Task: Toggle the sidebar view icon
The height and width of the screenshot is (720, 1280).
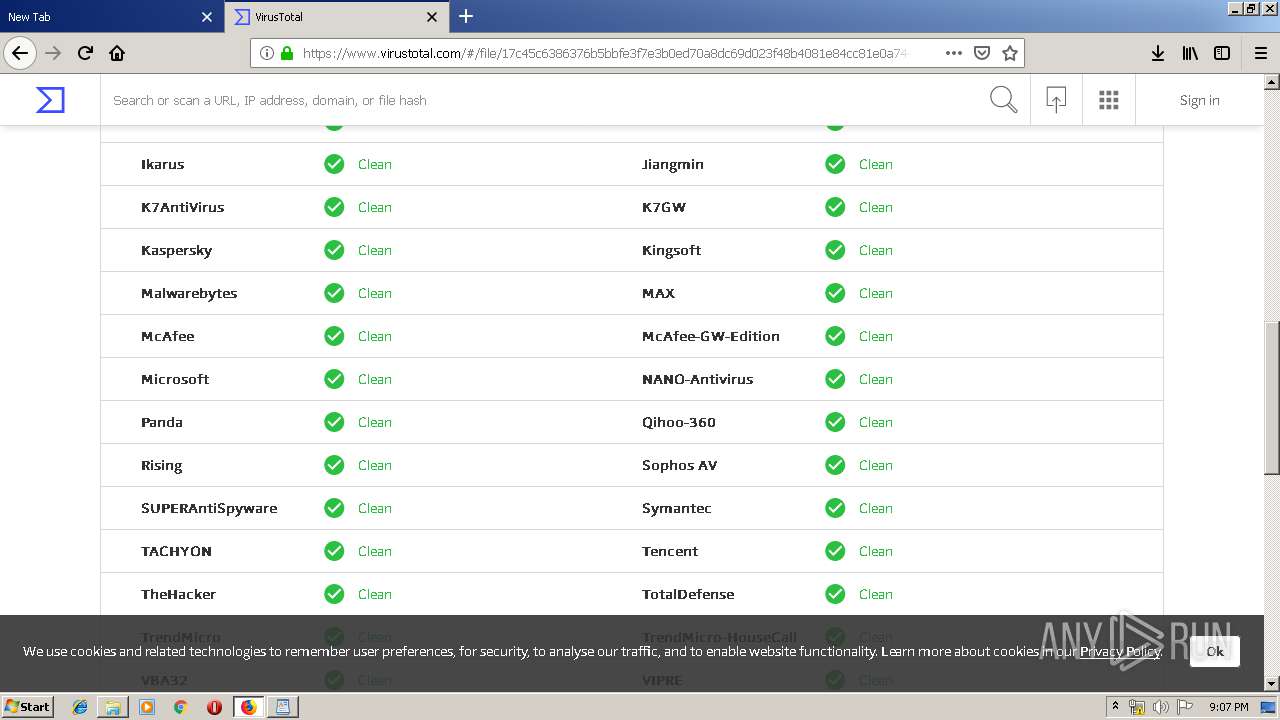Action: 1222,53
